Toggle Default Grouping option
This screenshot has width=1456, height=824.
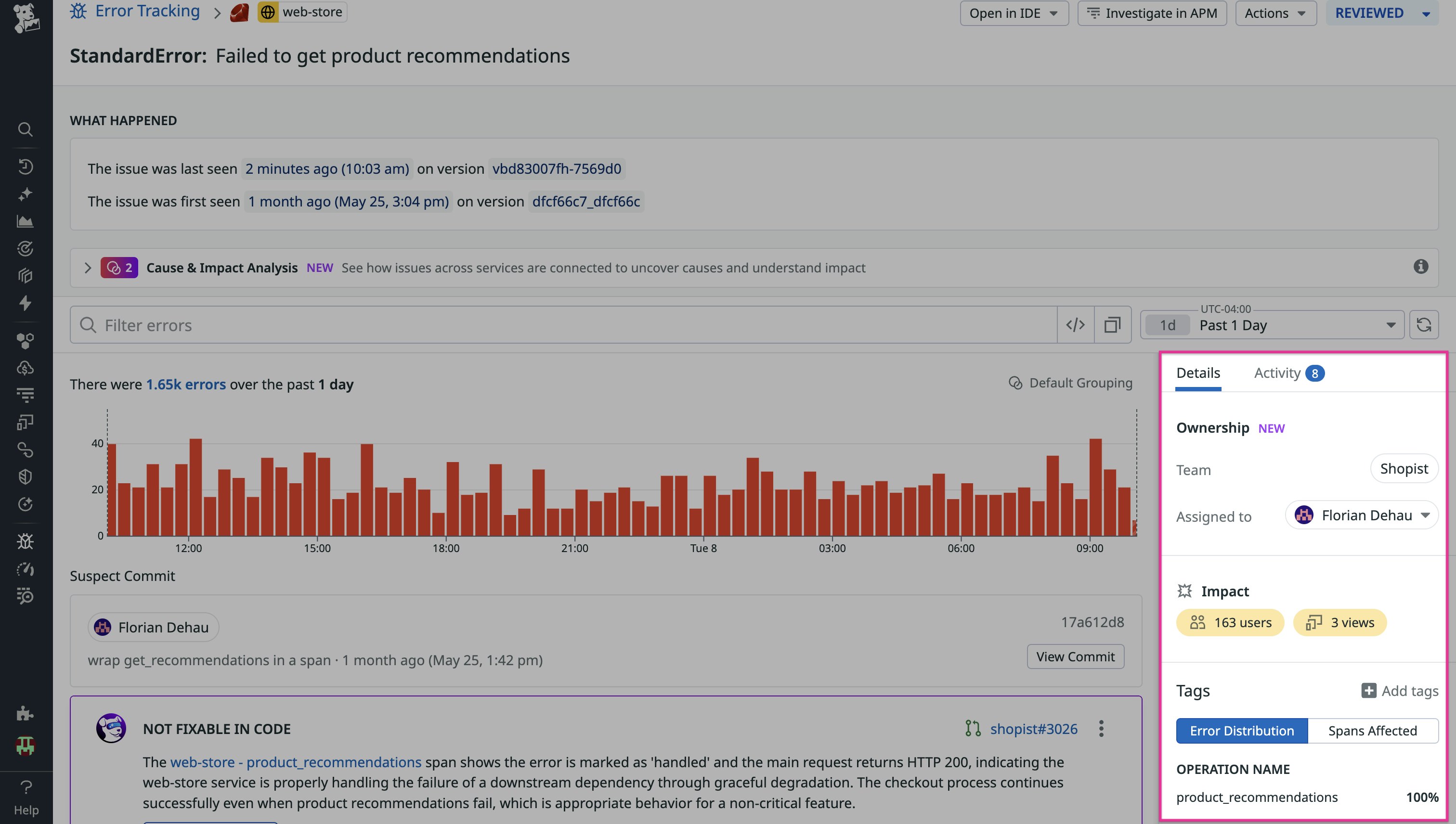[1070, 383]
